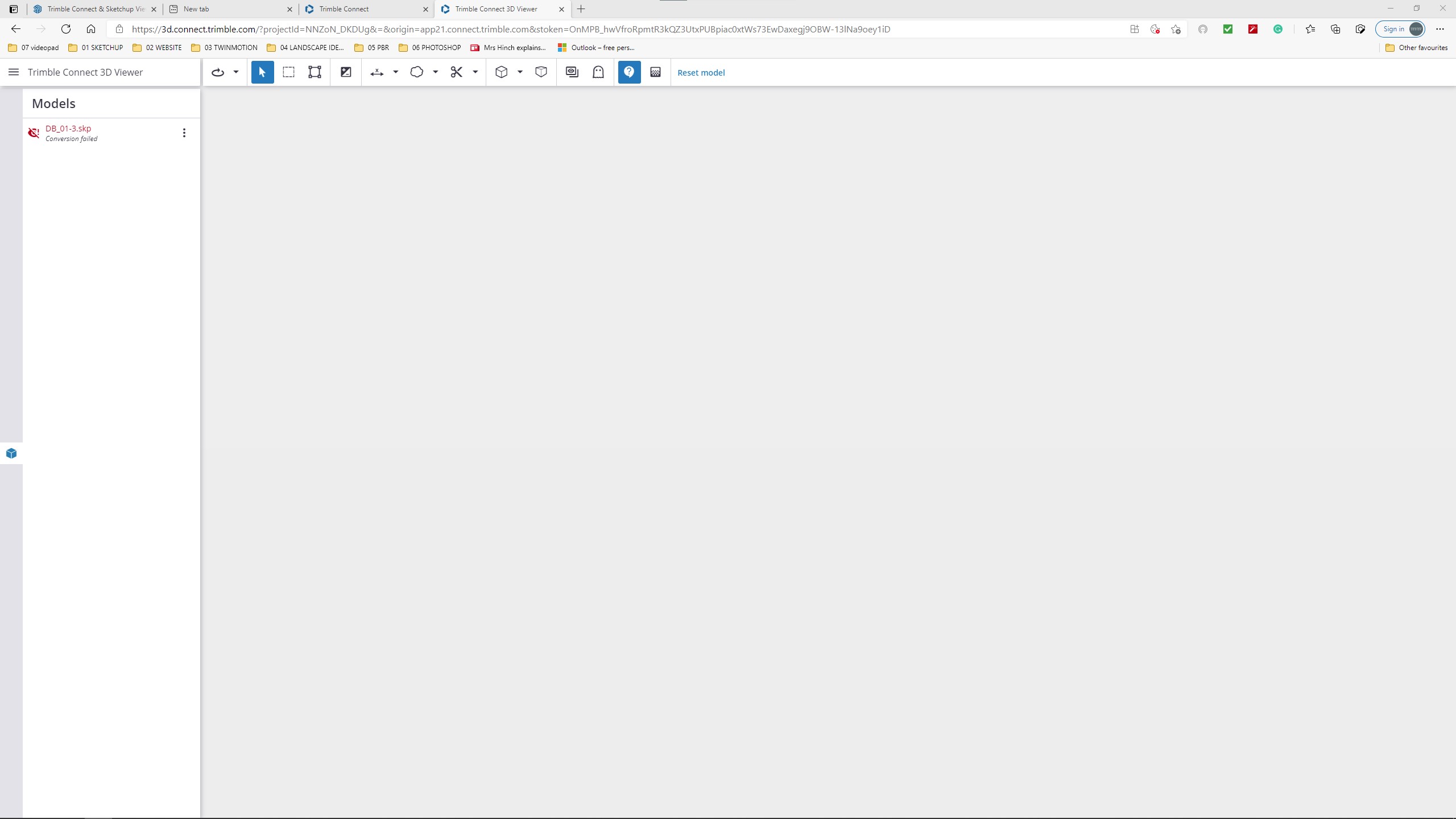Click the cookies blocked icon in address bar
Image resolution: width=1456 pixels, height=819 pixels.
(1155, 29)
